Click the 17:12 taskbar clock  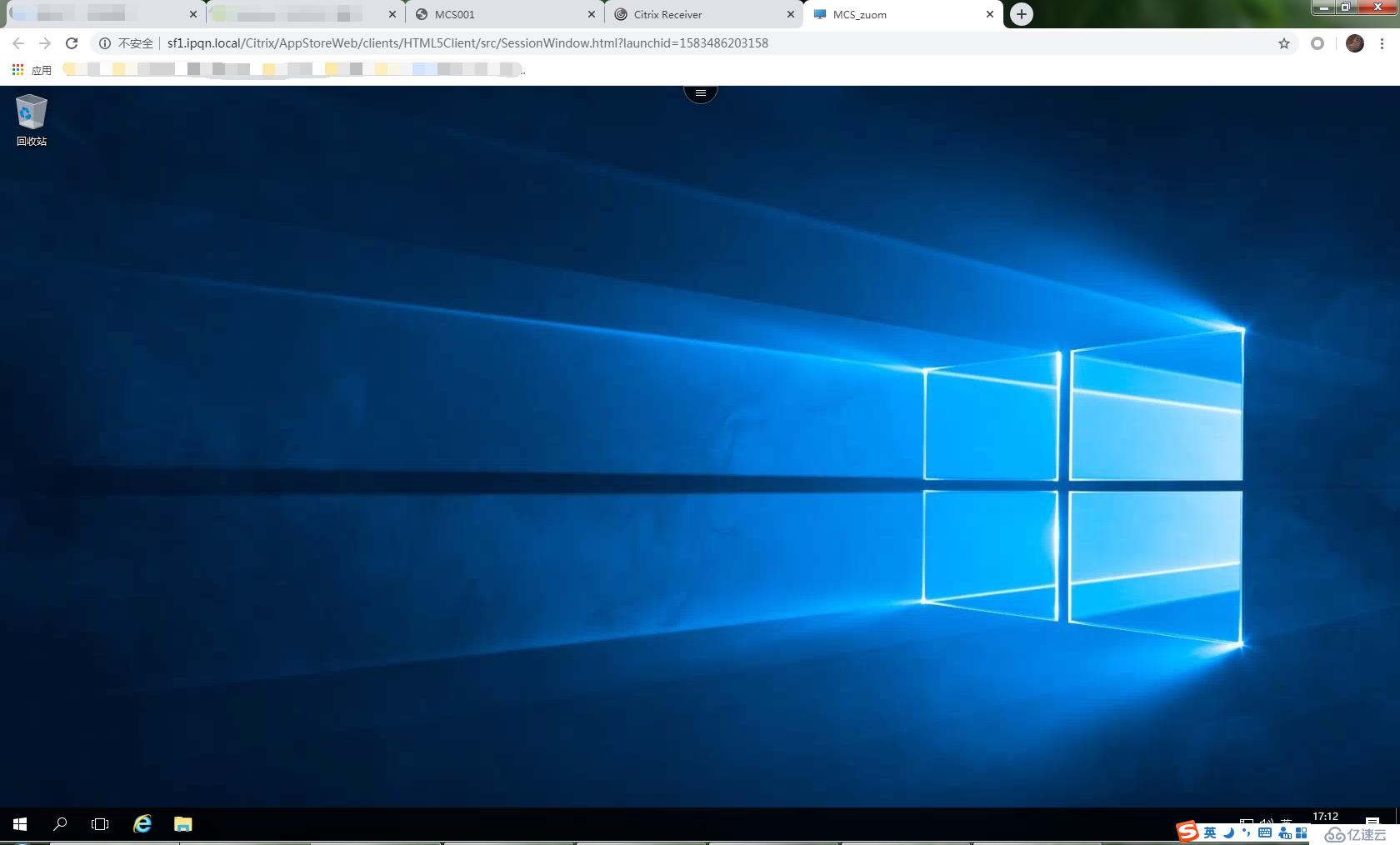(1325, 817)
